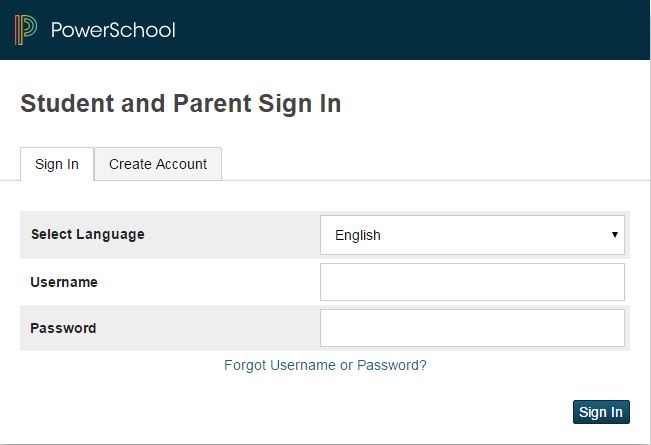The image size is (651, 445).
Task: Click the PowerSchool P logo icon
Action: click(x=25, y=30)
